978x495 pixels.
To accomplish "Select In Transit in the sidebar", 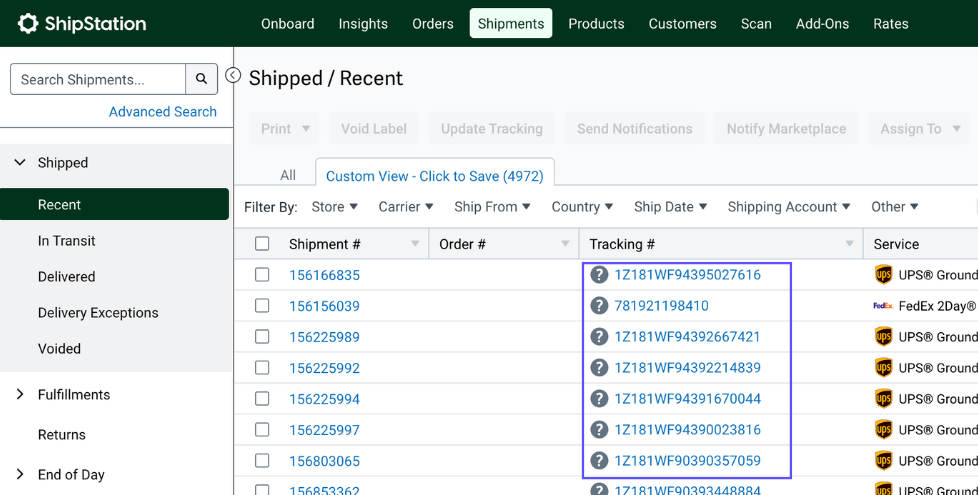I will coord(67,241).
